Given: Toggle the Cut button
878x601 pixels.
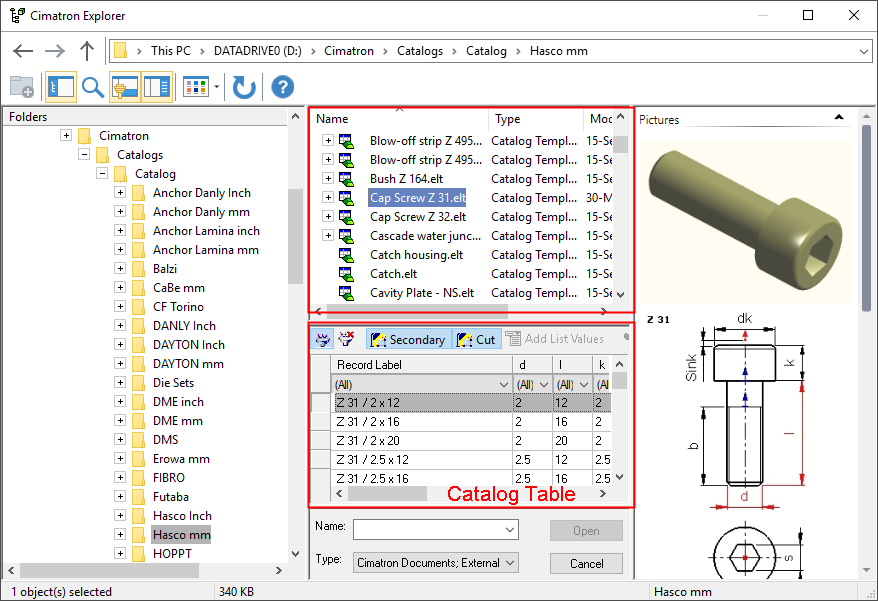Looking at the screenshot, I should [x=477, y=339].
